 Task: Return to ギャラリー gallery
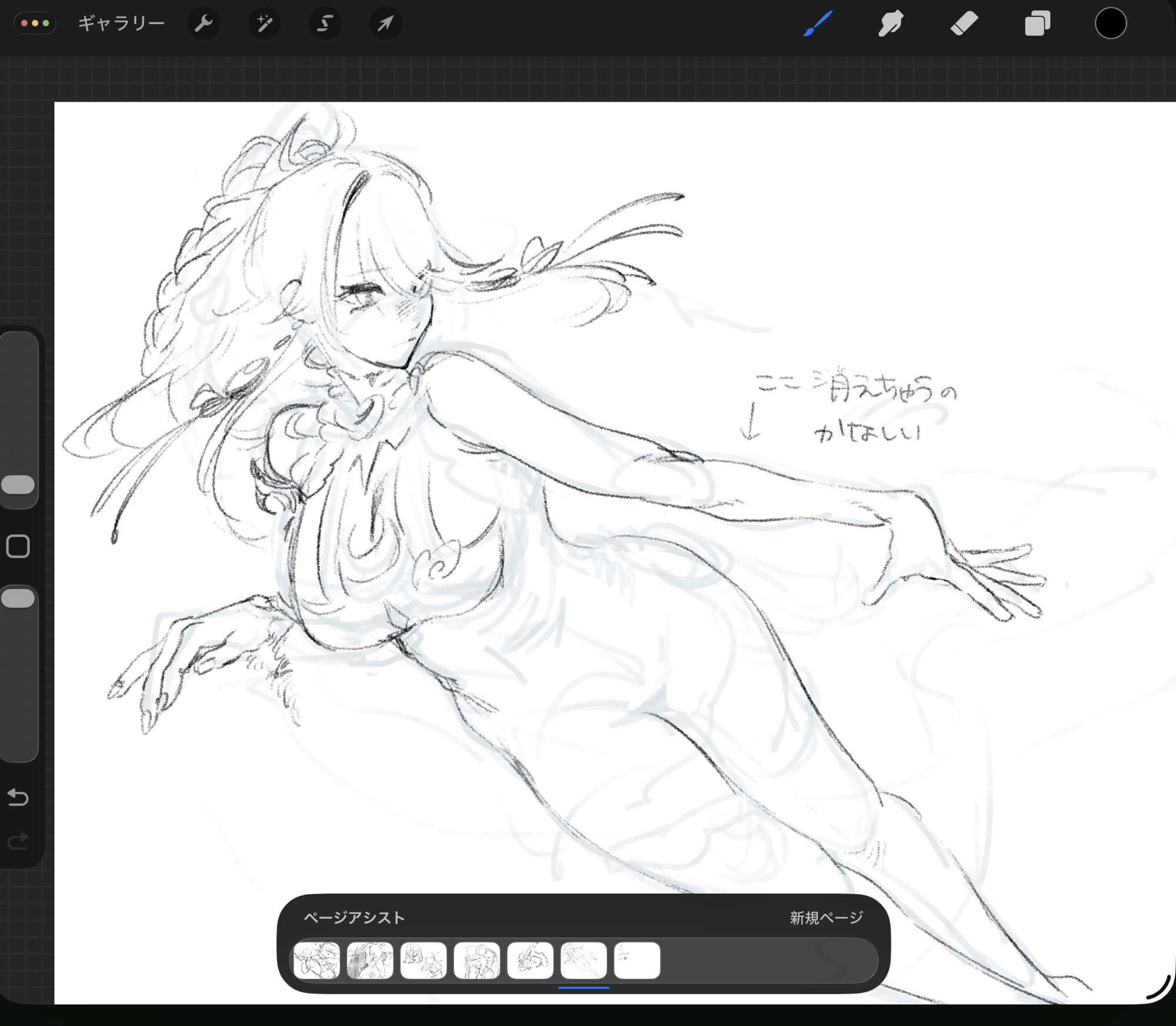121,24
